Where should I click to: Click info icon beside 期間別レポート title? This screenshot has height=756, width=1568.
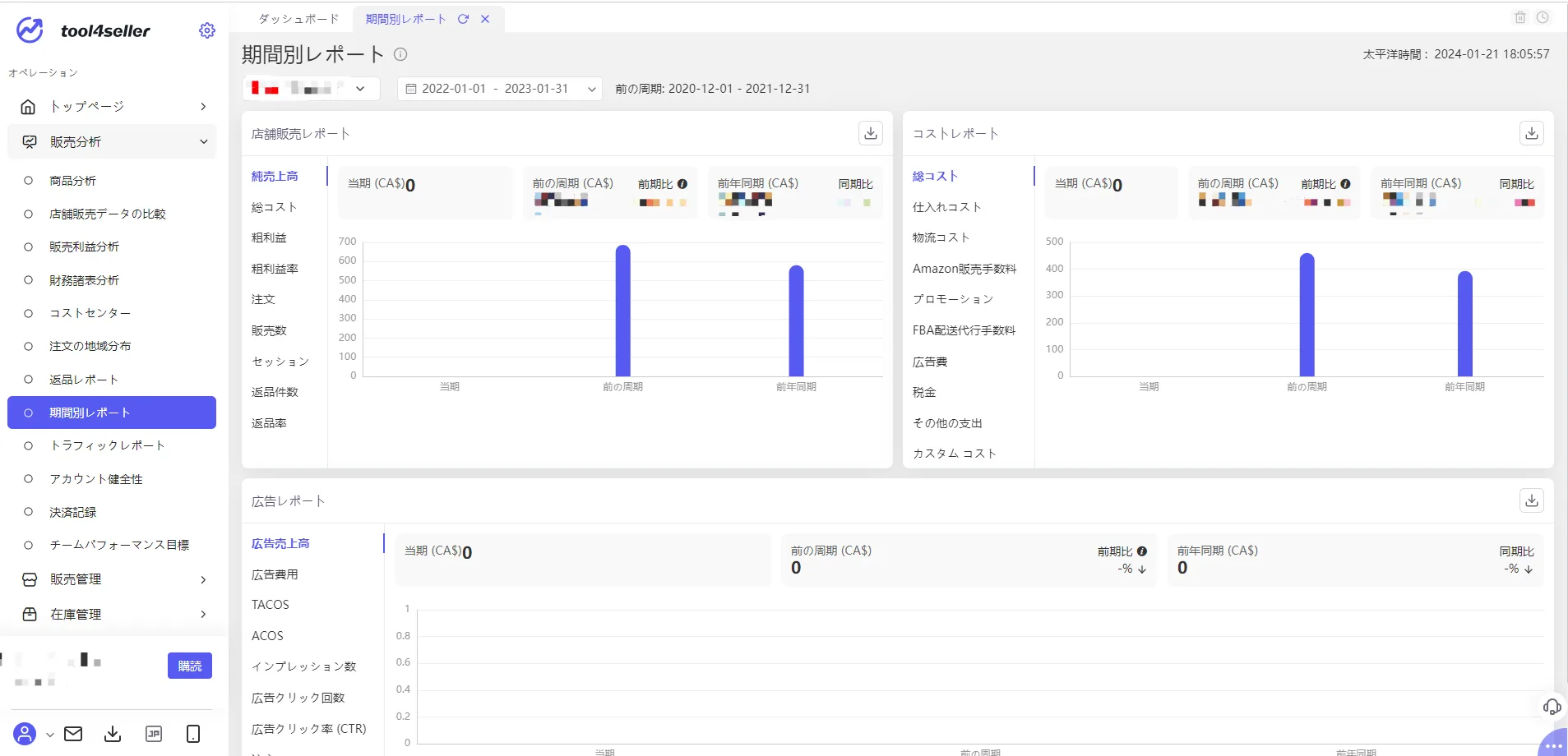[x=400, y=54]
